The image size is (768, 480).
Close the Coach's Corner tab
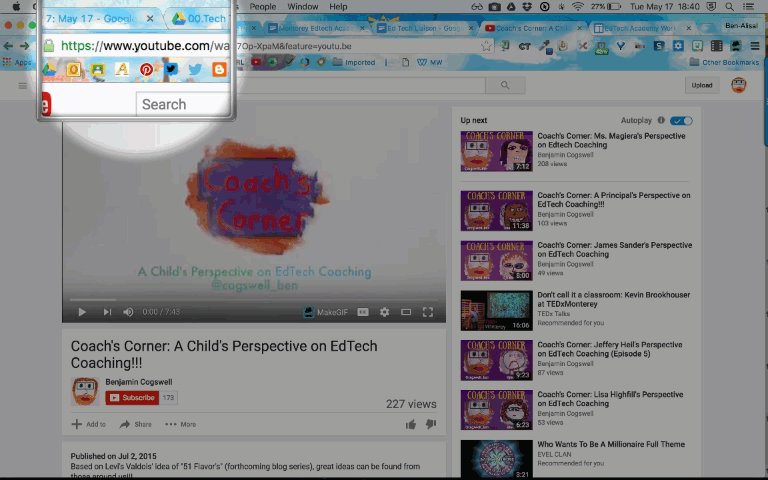(579, 28)
